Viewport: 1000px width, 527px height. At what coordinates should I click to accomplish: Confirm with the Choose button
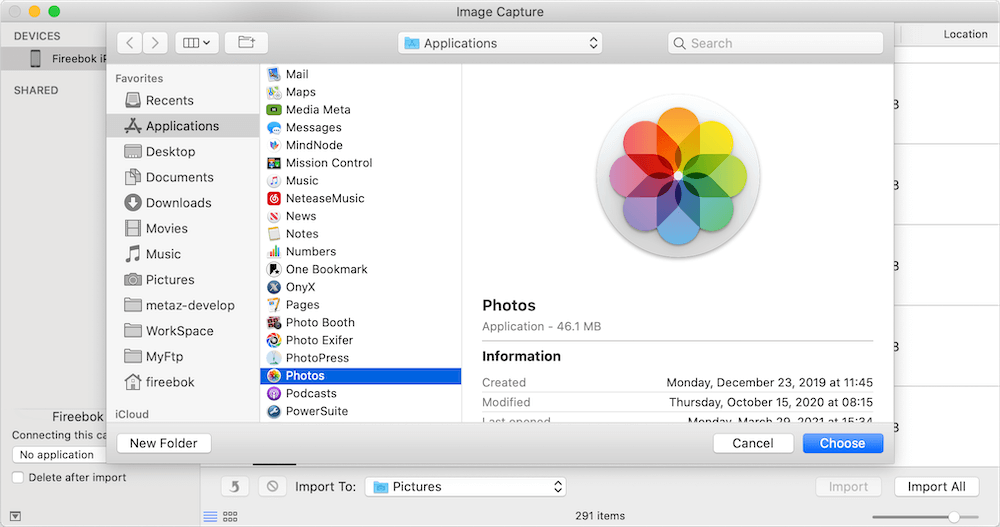tap(842, 443)
